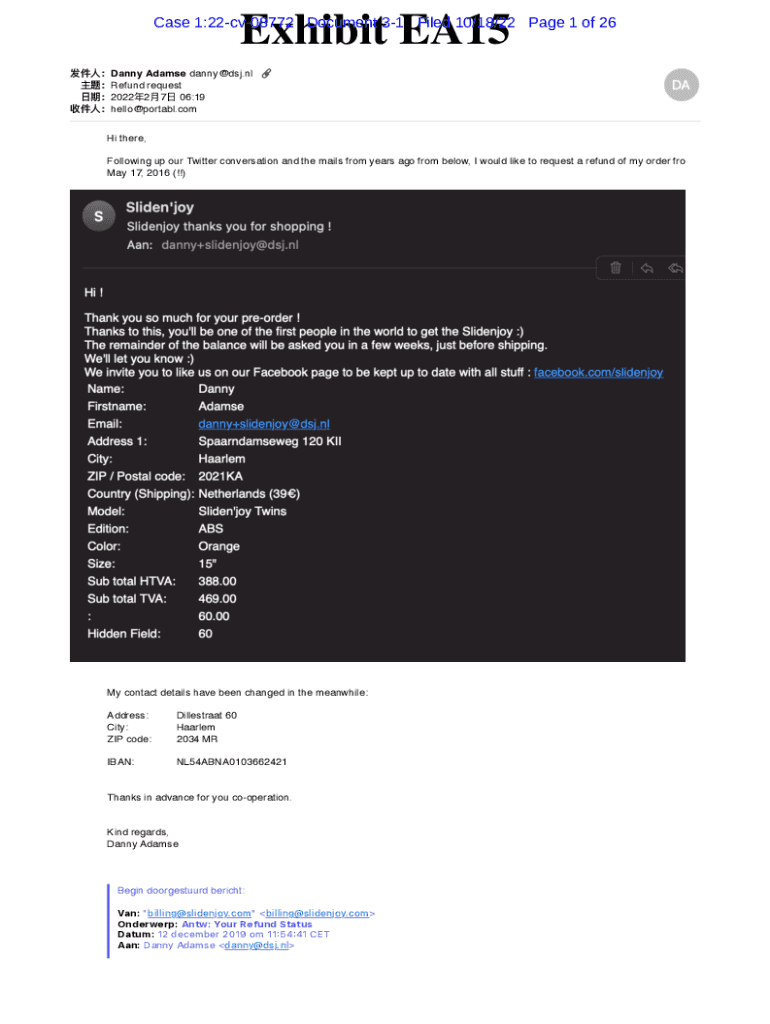Click the single-arrow reply icon
This screenshot has width=770, height=1024.
646,267
